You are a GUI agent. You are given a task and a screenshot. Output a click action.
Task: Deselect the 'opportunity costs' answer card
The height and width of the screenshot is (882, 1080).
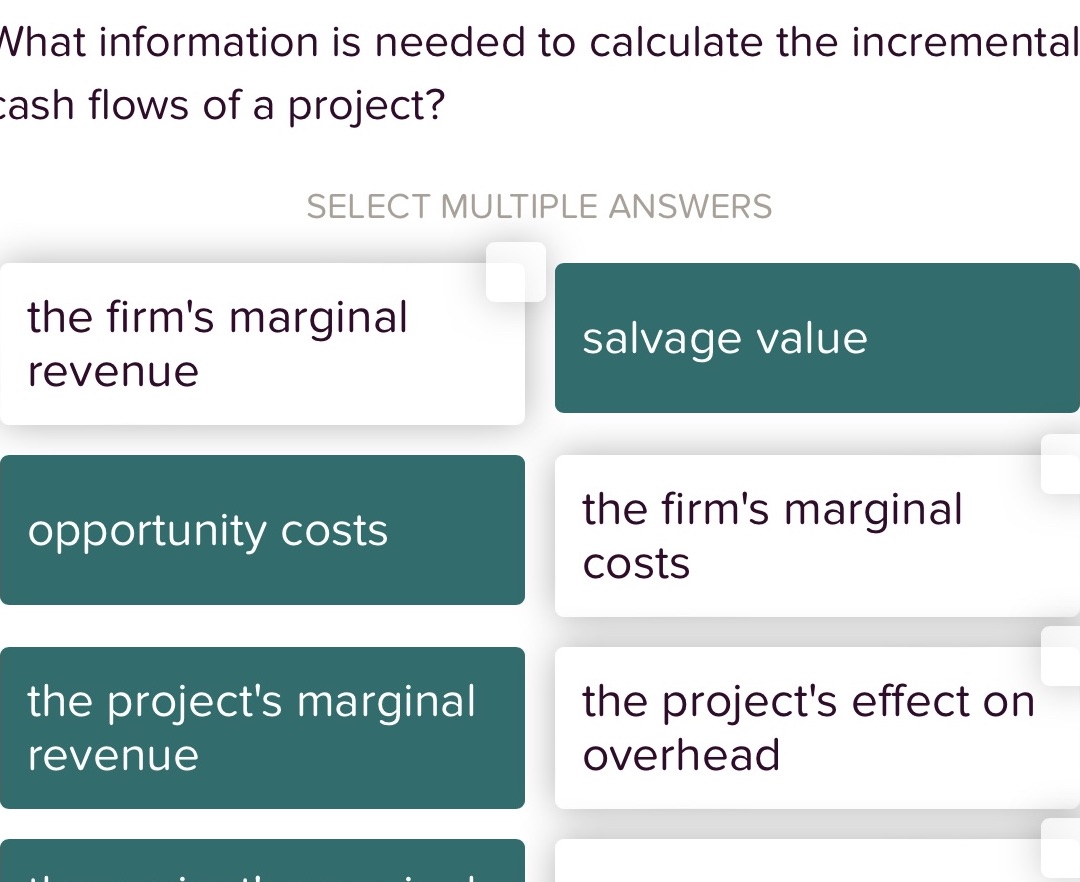(262, 531)
